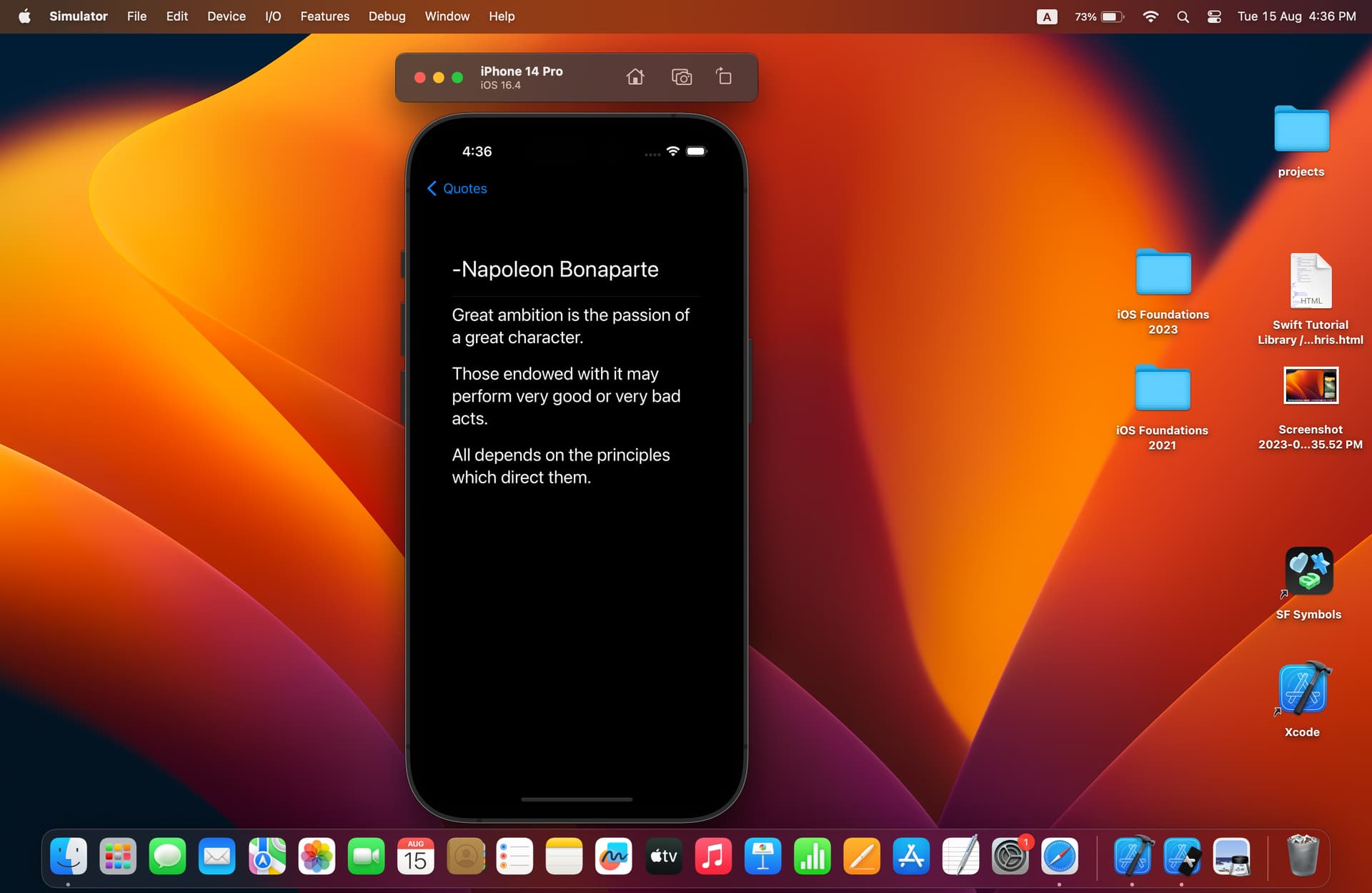Rotate the simulator device icon

point(723,77)
